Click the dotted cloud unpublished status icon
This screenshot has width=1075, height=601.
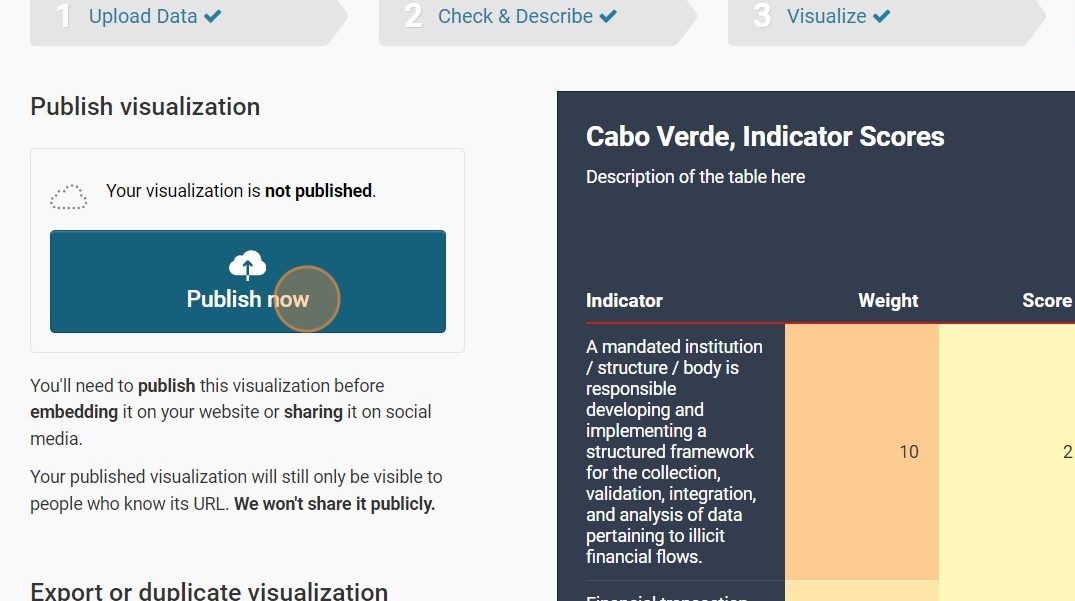point(69,197)
